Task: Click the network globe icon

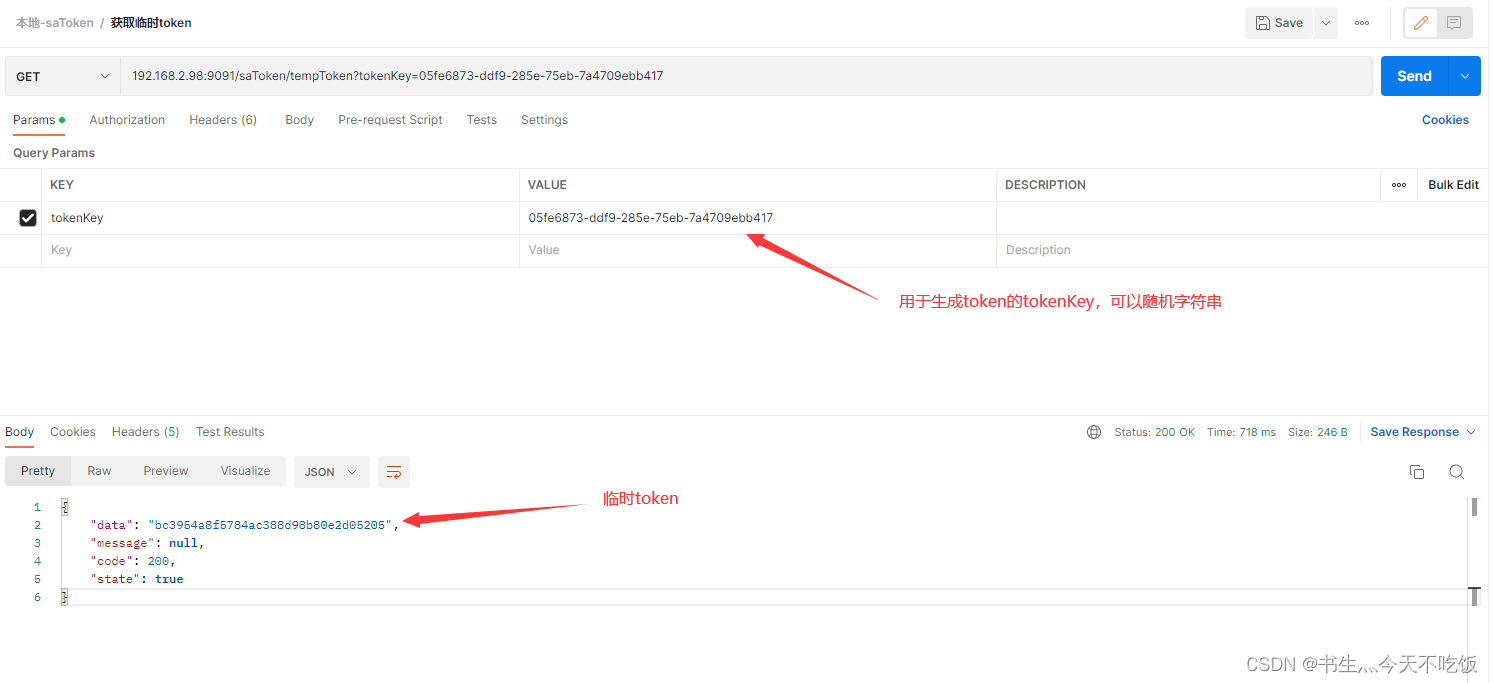Action: tap(1094, 432)
